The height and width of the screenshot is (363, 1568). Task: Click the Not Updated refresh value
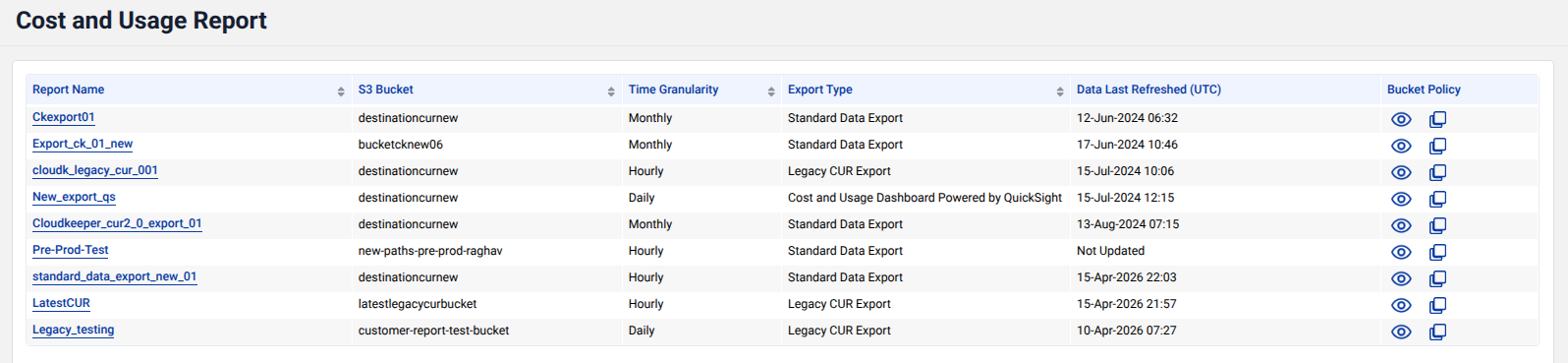pyautogui.click(x=1110, y=251)
